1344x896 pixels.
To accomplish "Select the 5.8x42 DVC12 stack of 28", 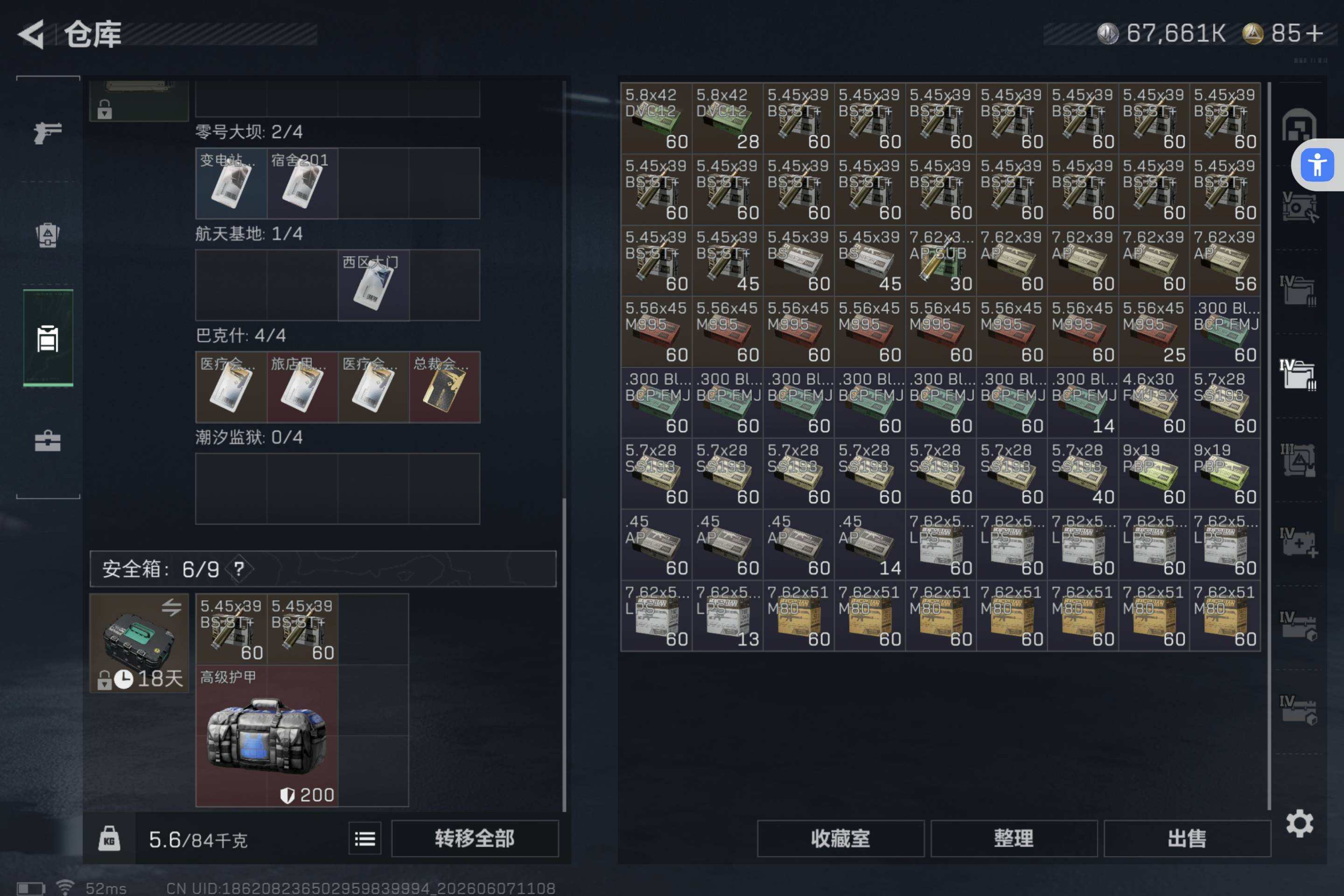I will [728, 118].
